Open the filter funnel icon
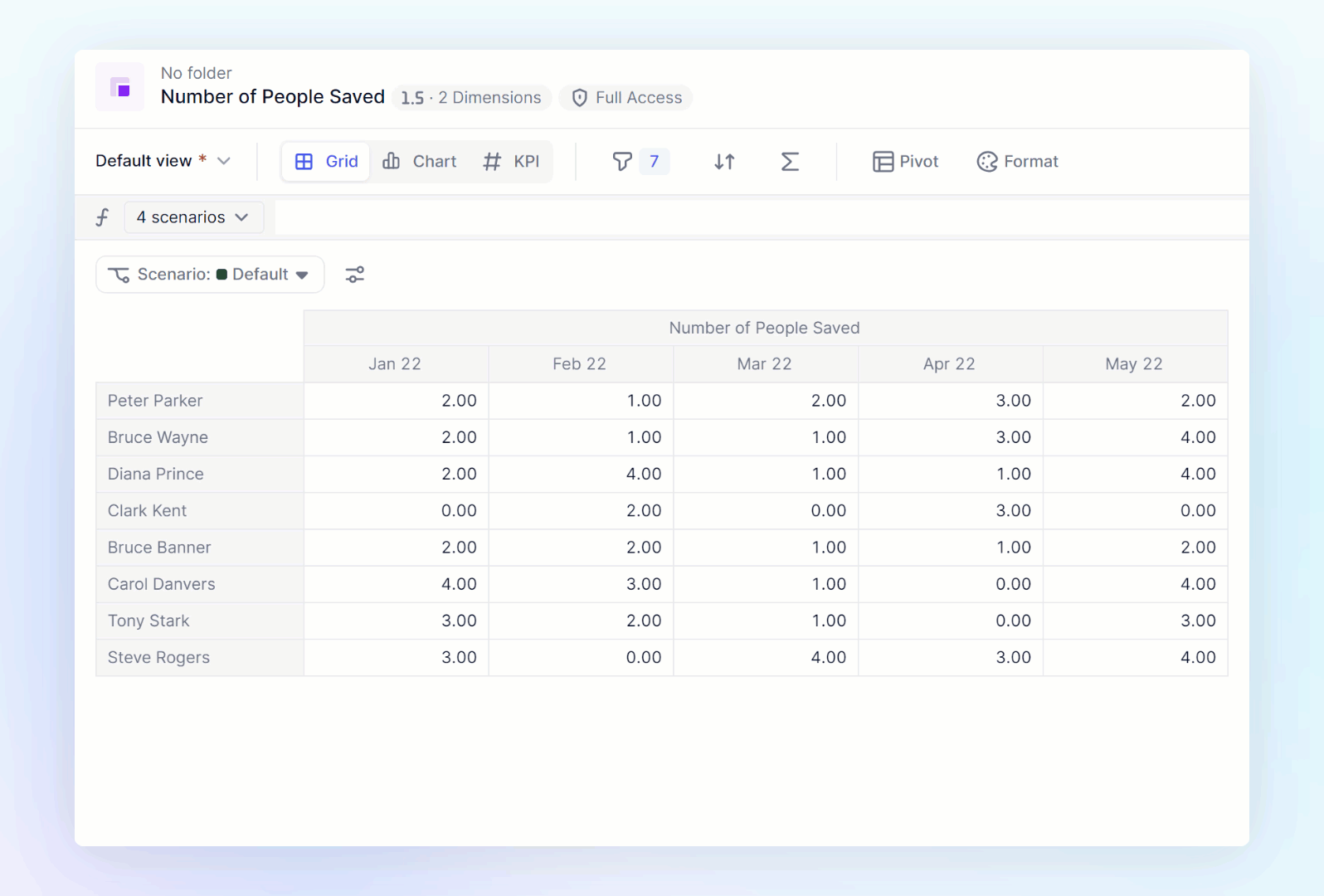 click(622, 161)
